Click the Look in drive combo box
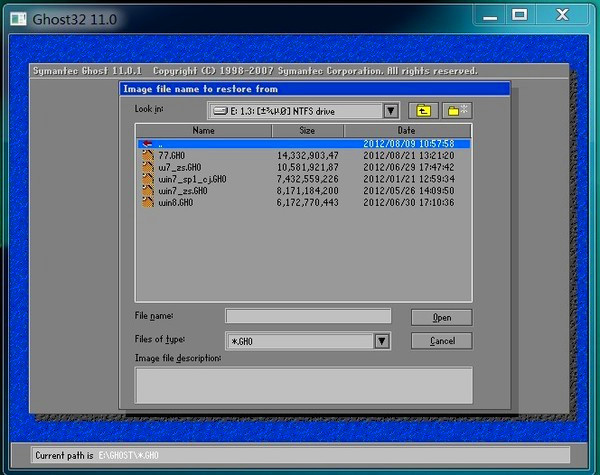 click(x=303, y=111)
